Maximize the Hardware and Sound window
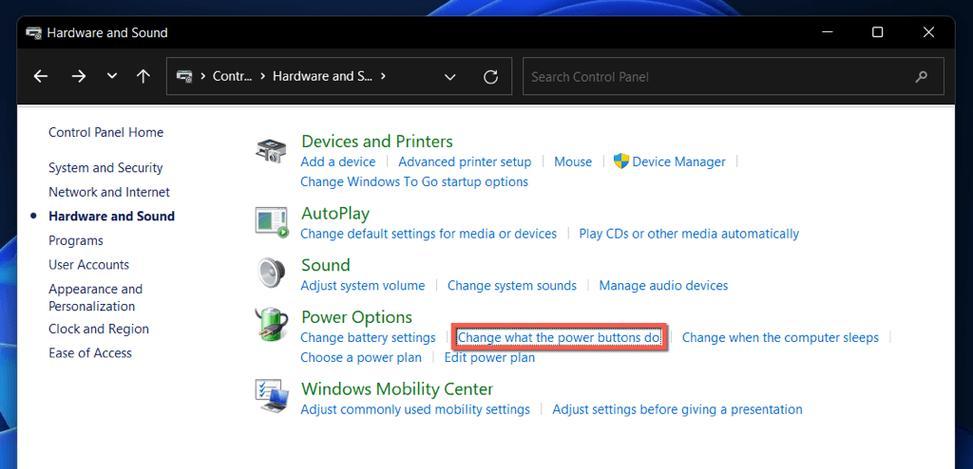The height and width of the screenshot is (469, 973). click(x=877, y=32)
